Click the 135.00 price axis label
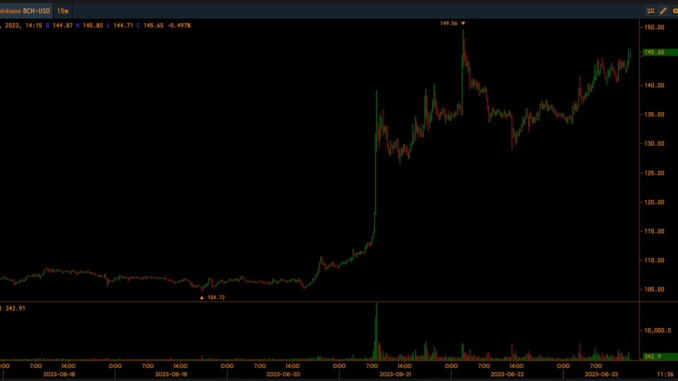Viewport: 678px width, 381px height. click(x=654, y=115)
